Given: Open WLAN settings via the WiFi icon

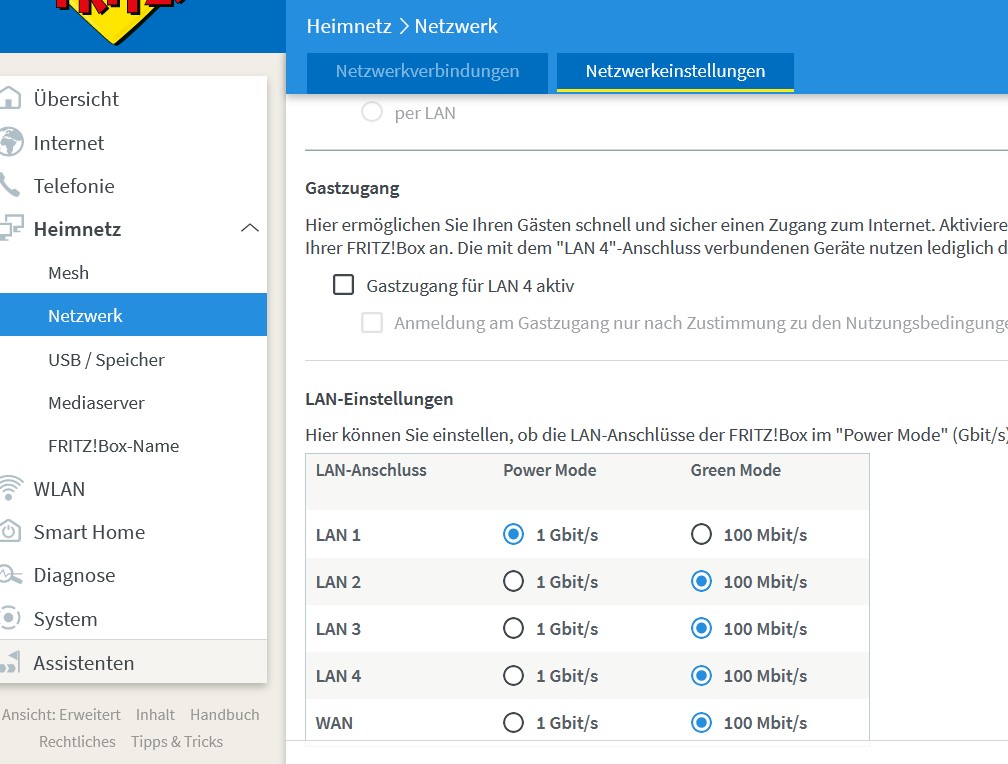Looking at the screenshot, I should tap(14, 489).
